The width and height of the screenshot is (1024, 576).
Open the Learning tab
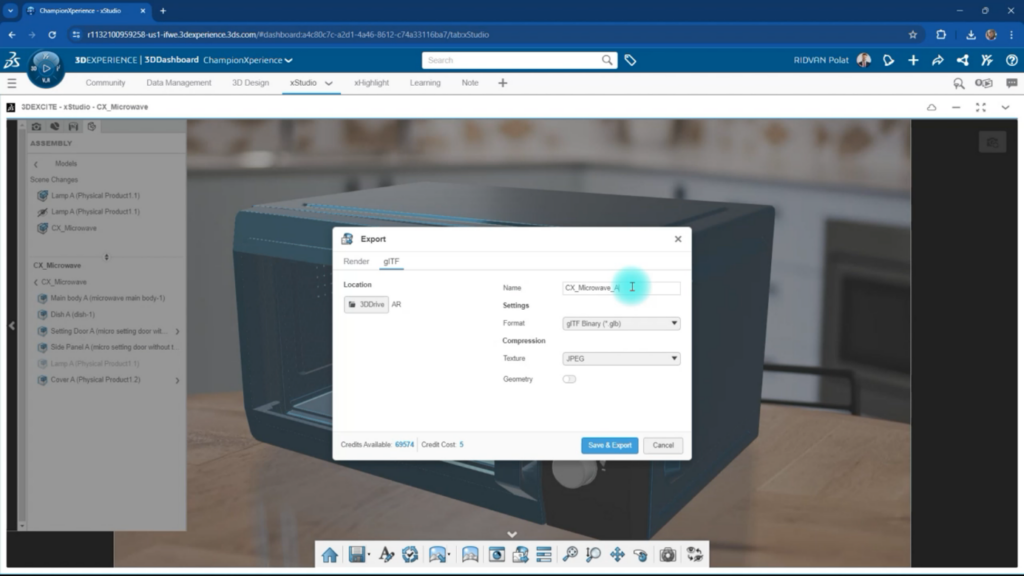pyautogui.click(x=425, y=83)
